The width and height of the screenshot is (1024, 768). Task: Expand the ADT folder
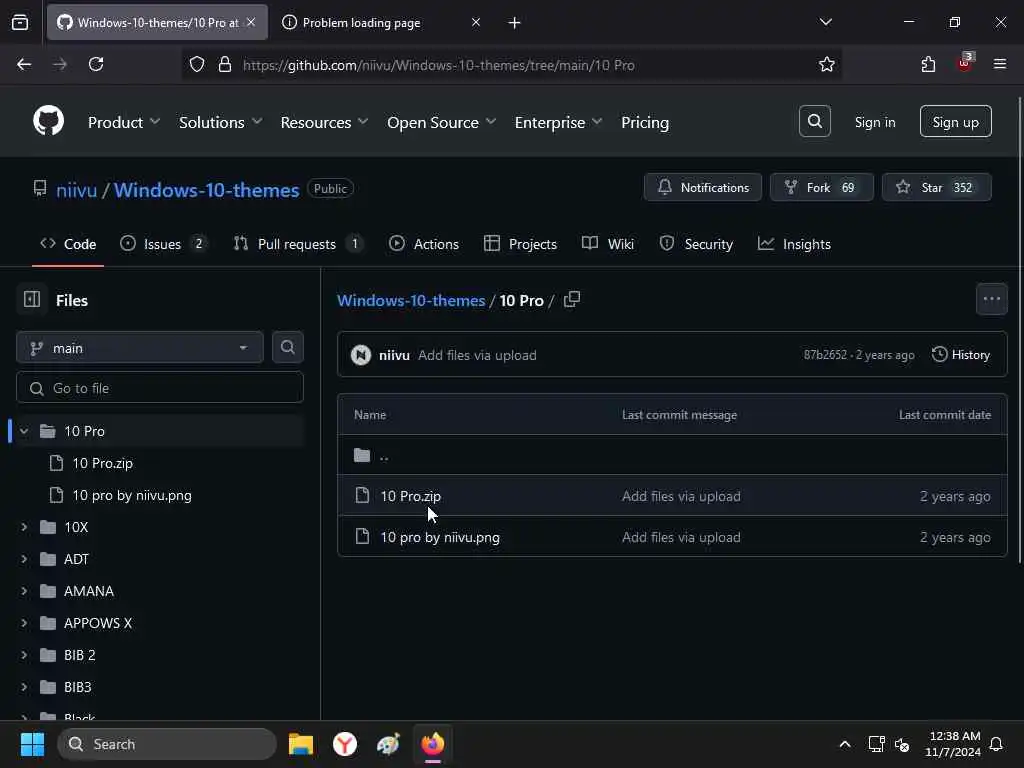click(24, 559)
